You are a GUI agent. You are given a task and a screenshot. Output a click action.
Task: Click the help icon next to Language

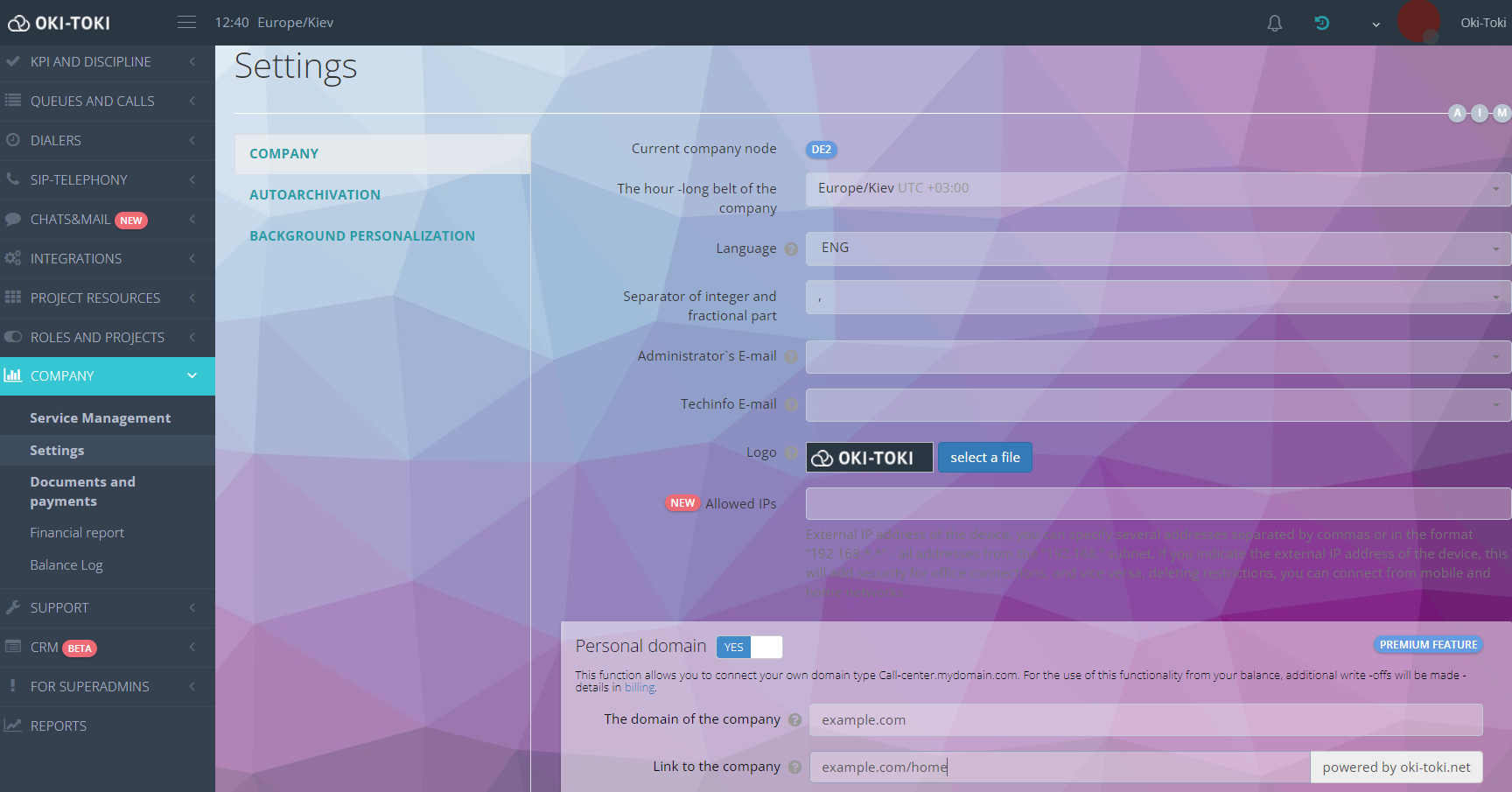click(791, 249)
